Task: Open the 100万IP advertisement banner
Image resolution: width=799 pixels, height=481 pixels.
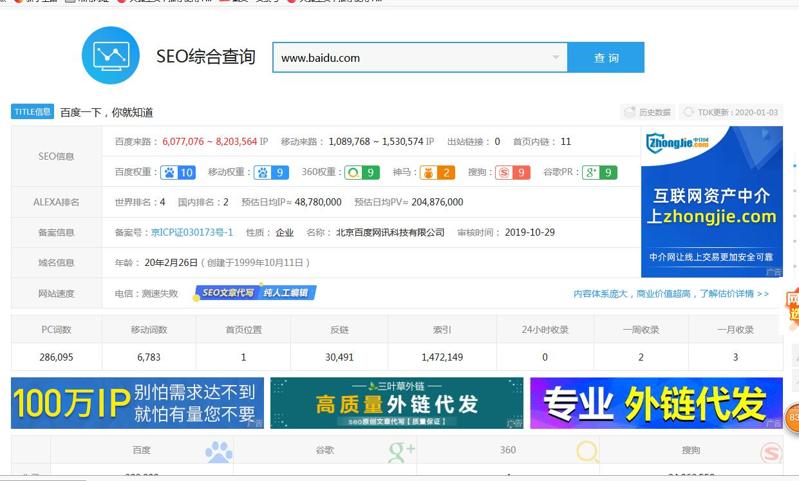Action: pyautogui.click(x=137, y=403)
